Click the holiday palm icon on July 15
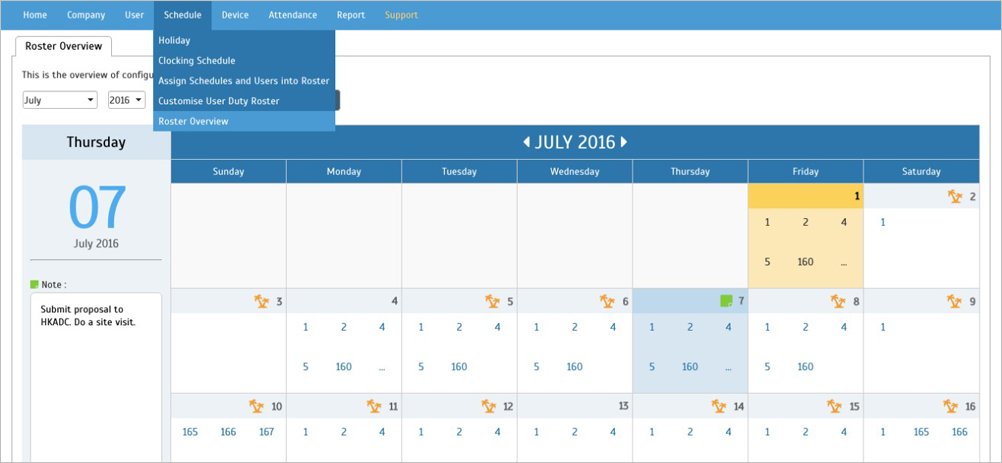Screen dimensions: 1002x463 pos(835,406)
